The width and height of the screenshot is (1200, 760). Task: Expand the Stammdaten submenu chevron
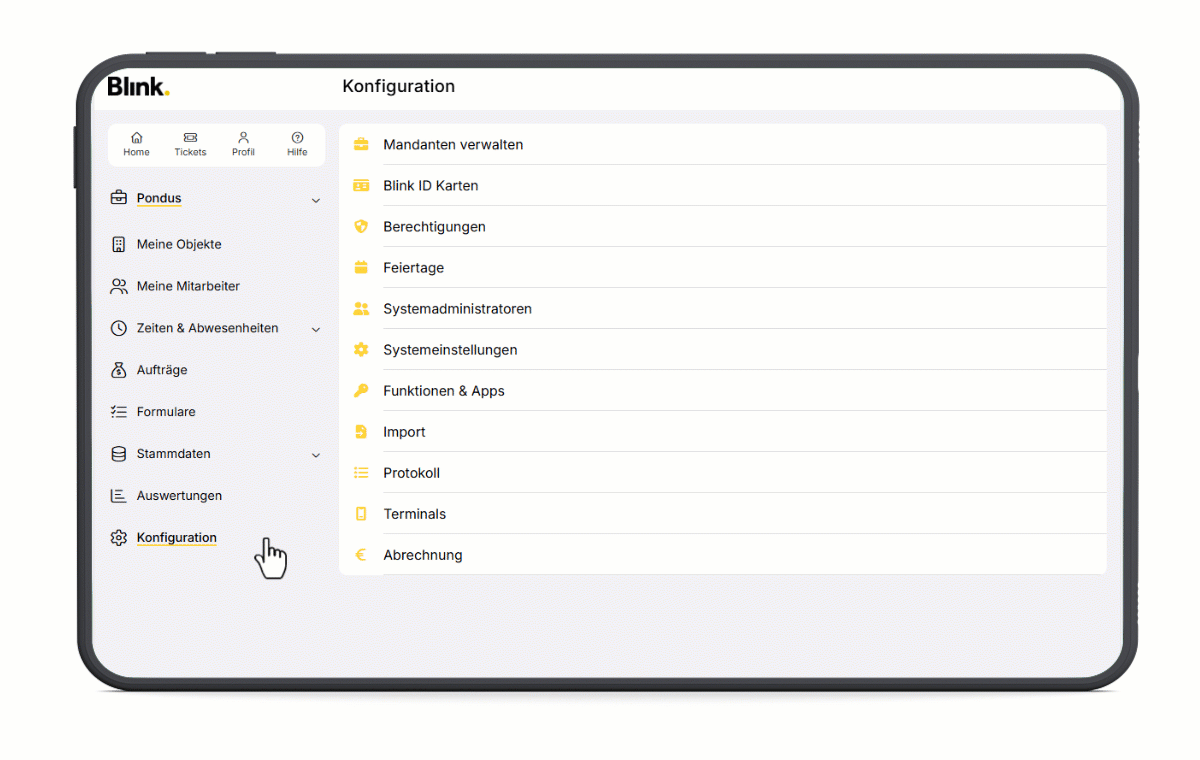click(316, 455)
